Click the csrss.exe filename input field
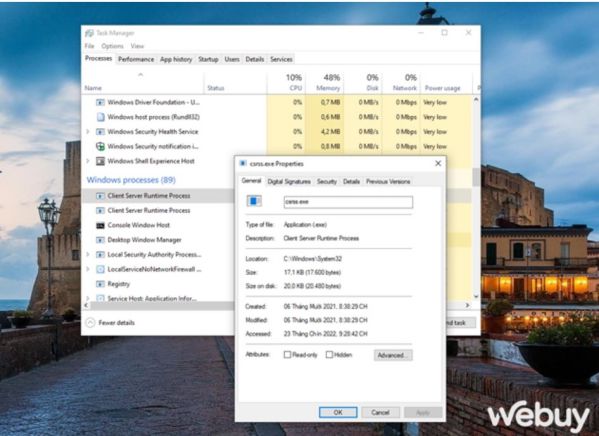 pyautogui.click(x=348, y=202)
